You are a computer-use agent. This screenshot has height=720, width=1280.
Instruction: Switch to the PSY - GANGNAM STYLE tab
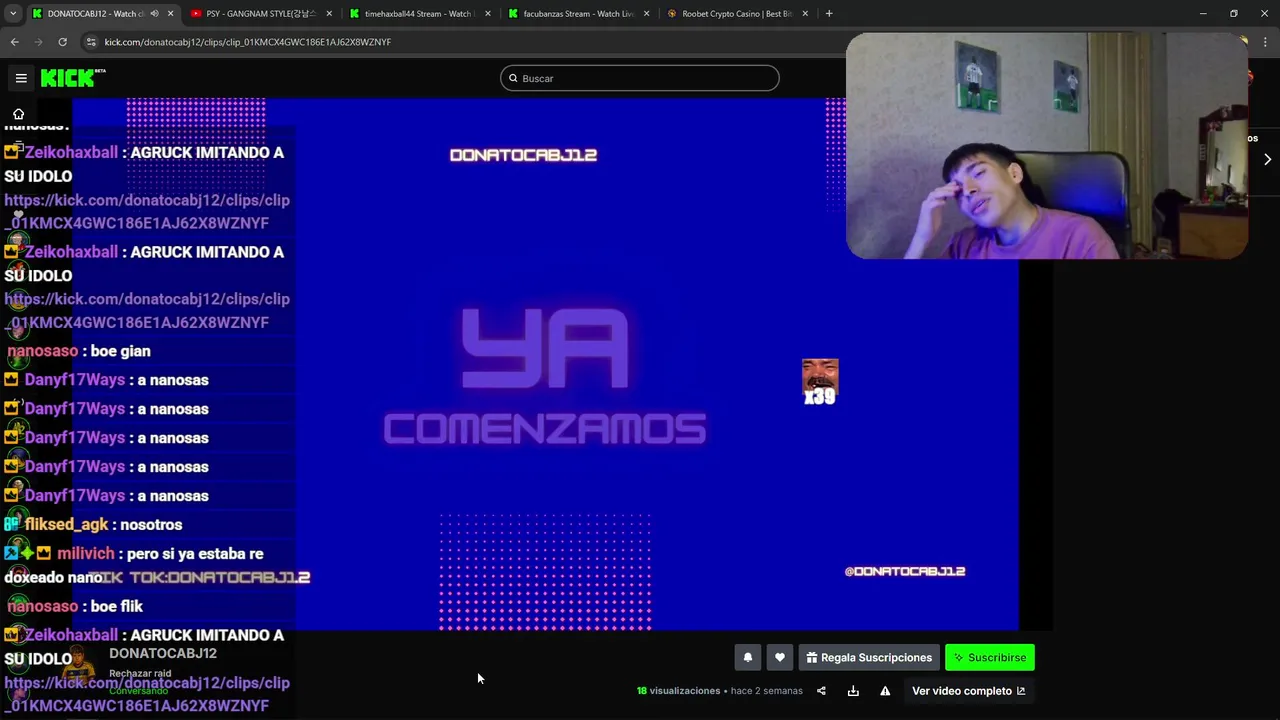coord(260,14)
